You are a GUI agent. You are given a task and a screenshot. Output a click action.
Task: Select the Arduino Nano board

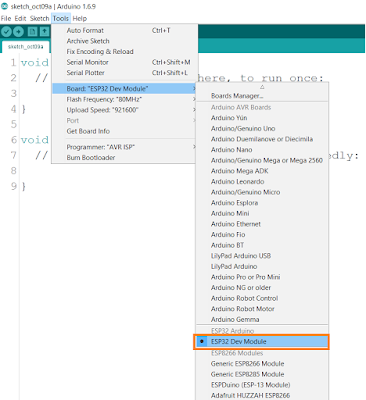(262, 150)
